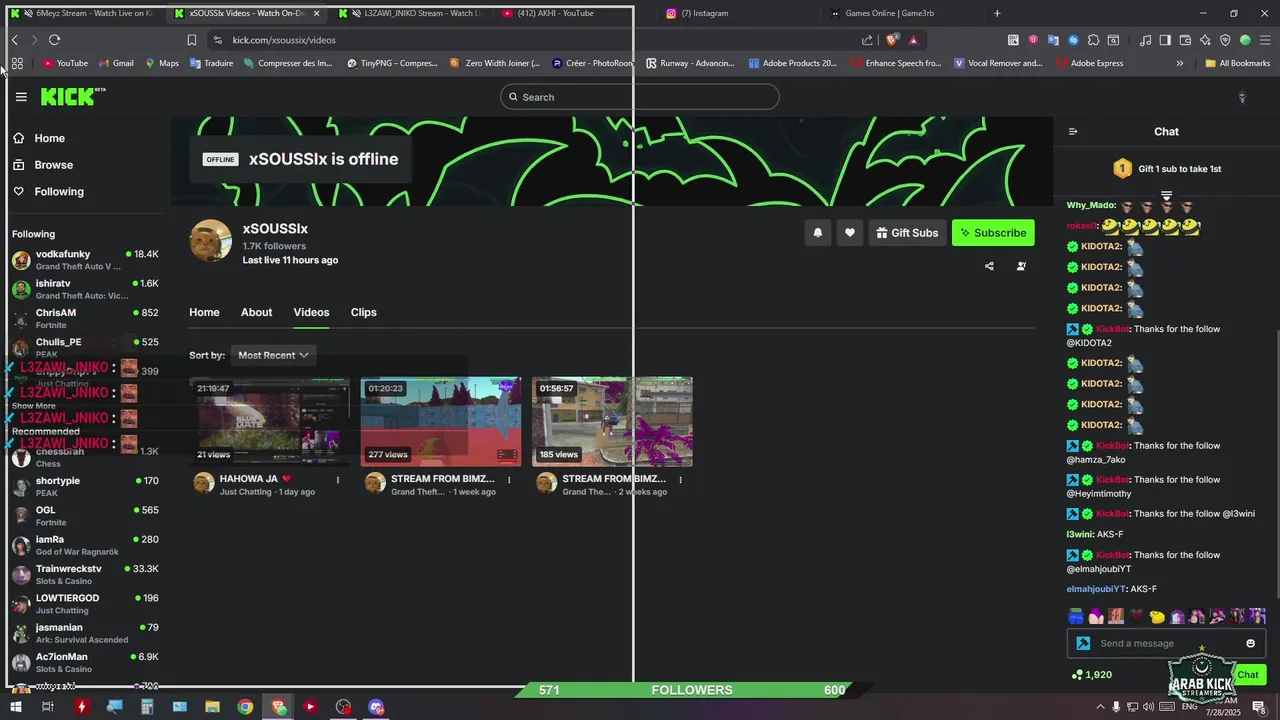Open File Explorer from the taskbar
1280x720 pixels.
point(212,707)
